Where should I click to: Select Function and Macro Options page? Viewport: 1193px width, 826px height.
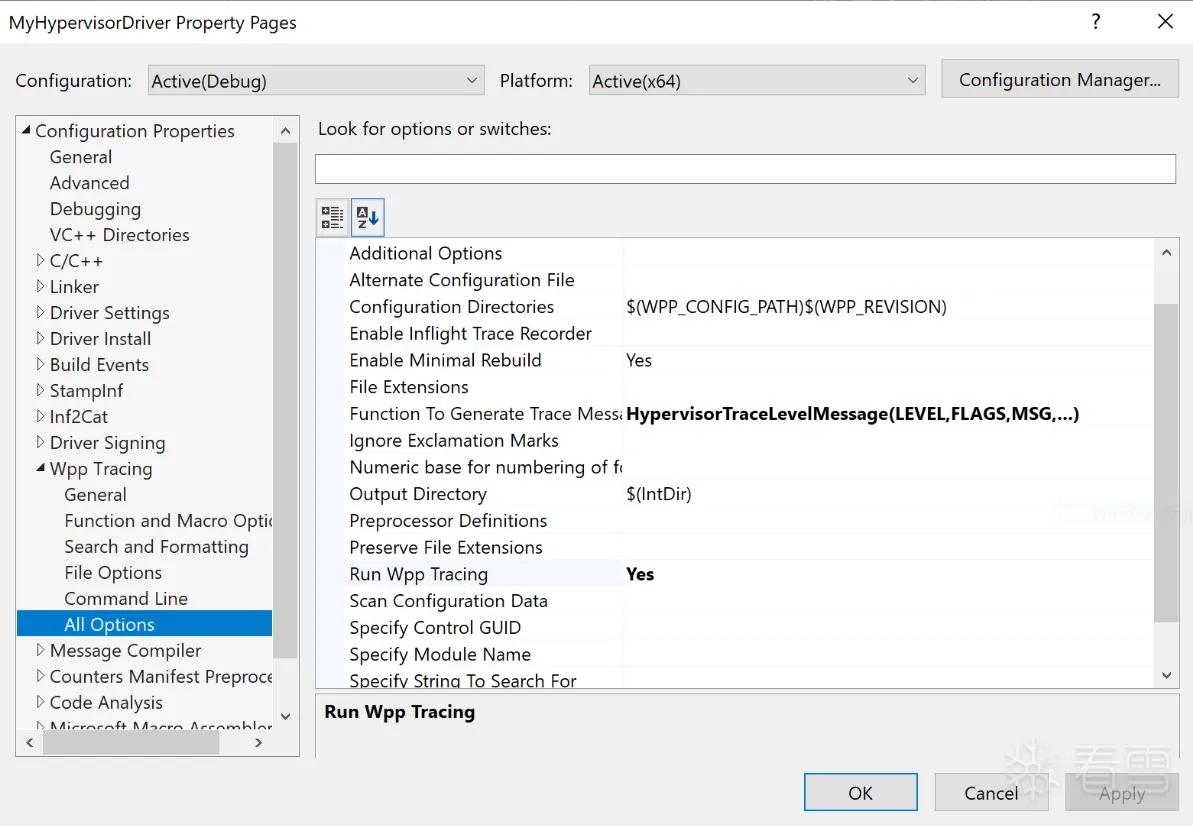click(168, 521)
